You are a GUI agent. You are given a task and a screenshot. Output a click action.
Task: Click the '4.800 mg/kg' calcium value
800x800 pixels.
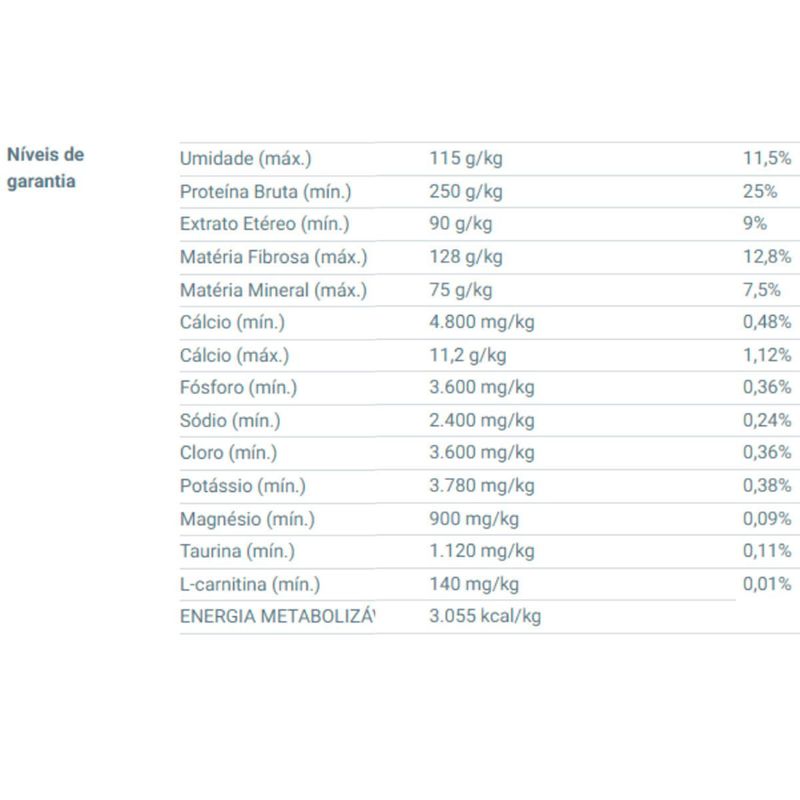click(x=481, y=322)
